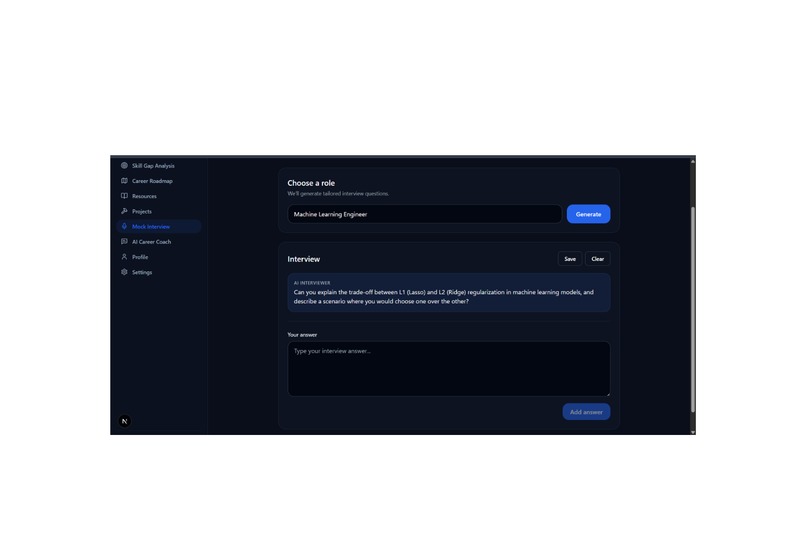This screenshot has height=537, width=806.
Task: Select Mock Interview in sidebar
Action: (x=159, y=226)
